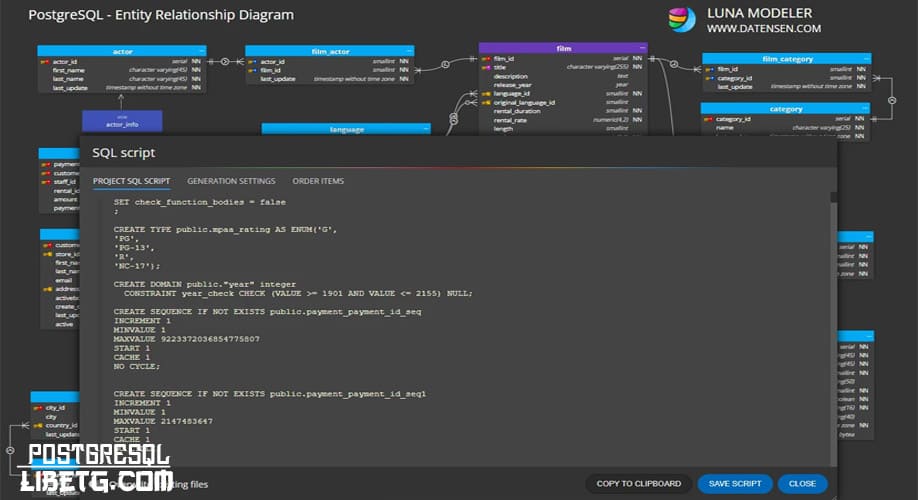Collapse the category table via header dash
The height and width of the screenshot is (500, 918).
(865, 108)
